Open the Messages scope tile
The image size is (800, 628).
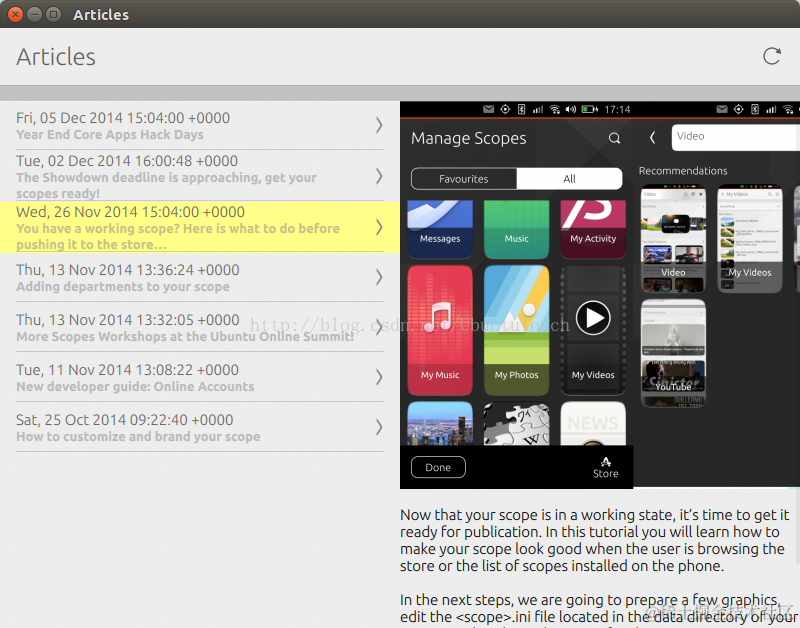[440, 230]
